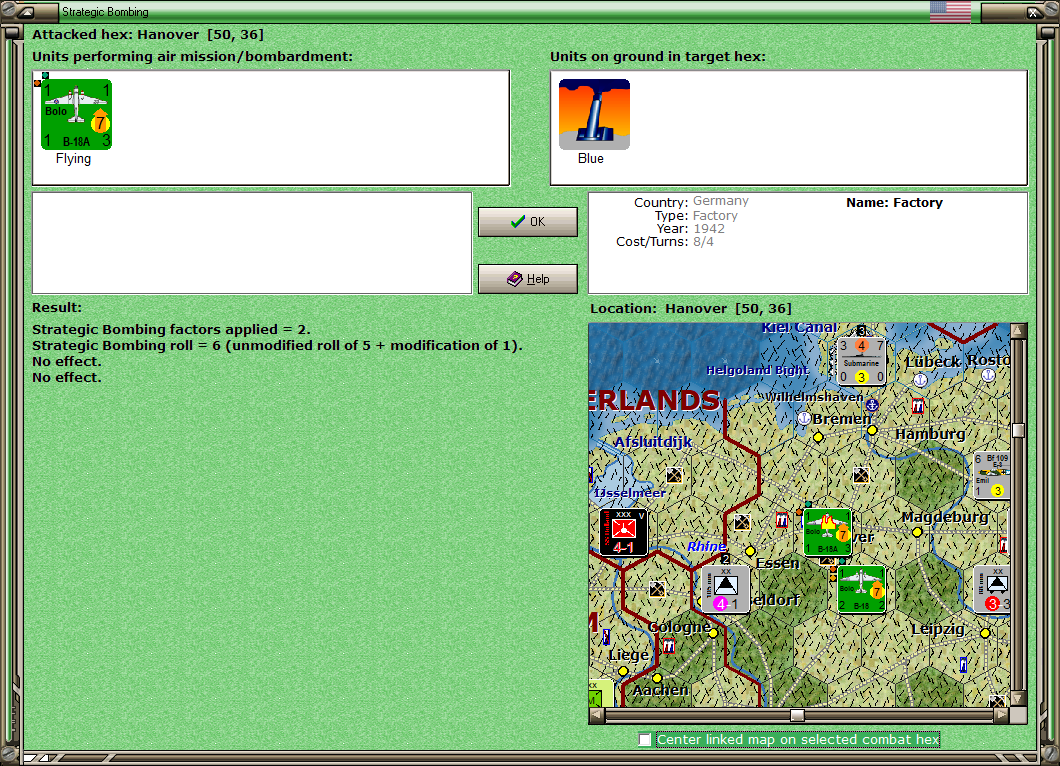Open the Help dialog
Viewport: 1060px width, 766px height.
(527, 278)
